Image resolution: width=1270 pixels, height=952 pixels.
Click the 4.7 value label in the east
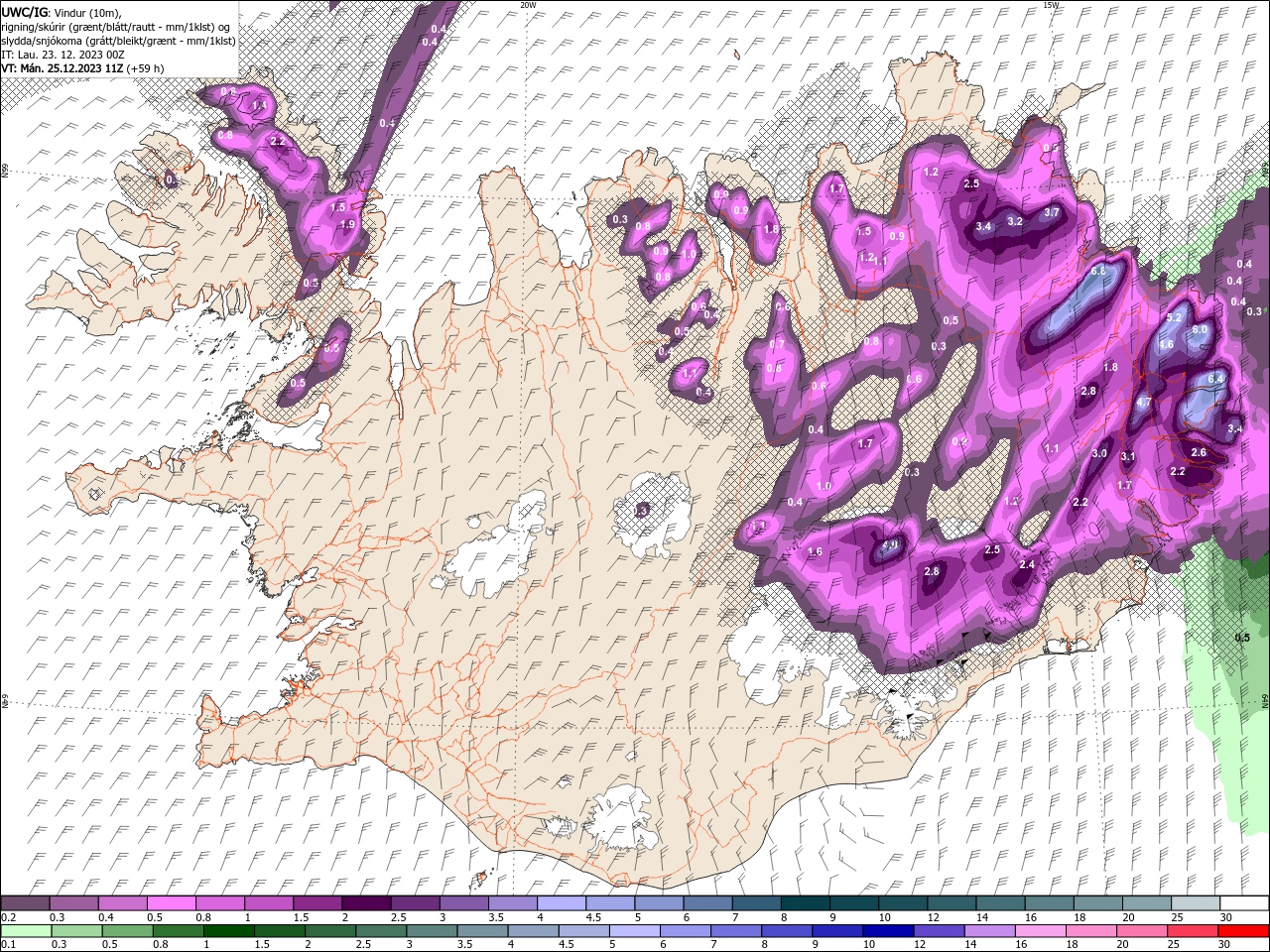[x=1143, y=403]
